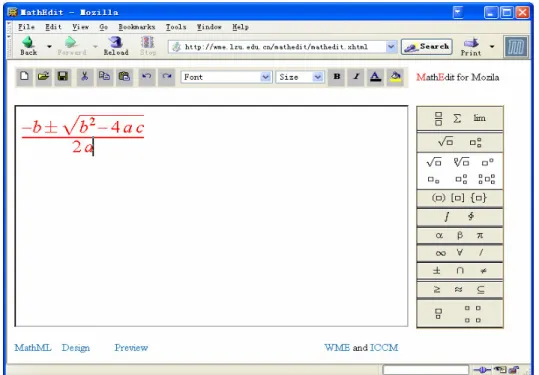Open the Window menu
The image size is (539, 375).
pos(209,27)
